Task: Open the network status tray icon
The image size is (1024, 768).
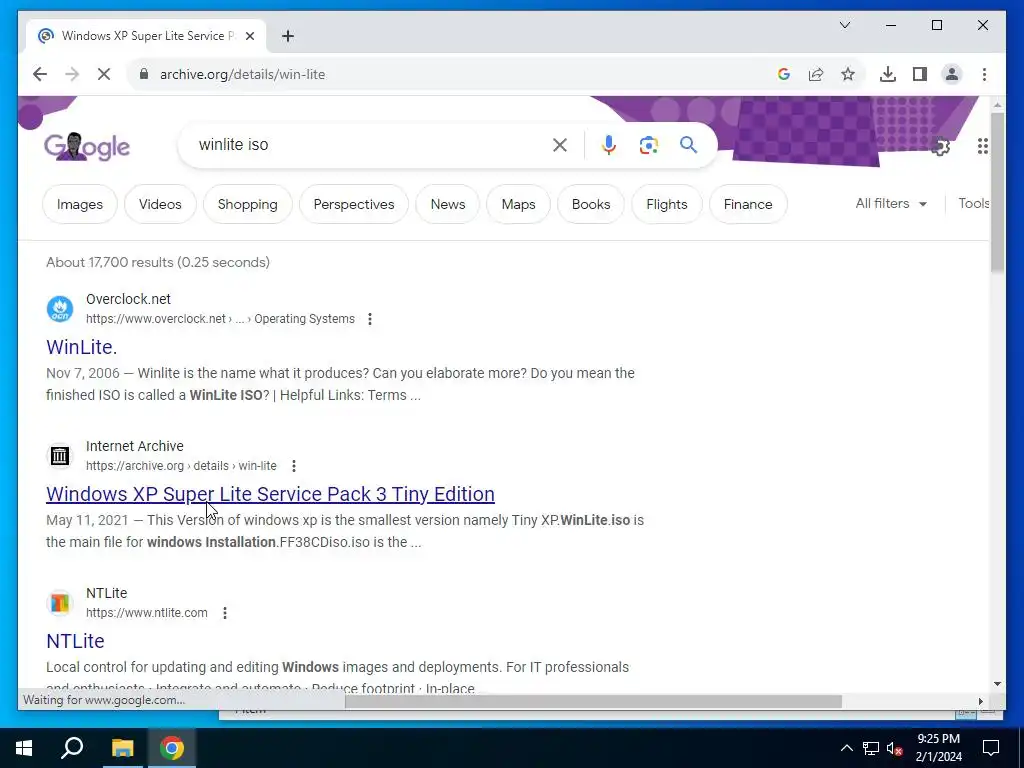Action: pyautogui.click(x=871, y=748)
